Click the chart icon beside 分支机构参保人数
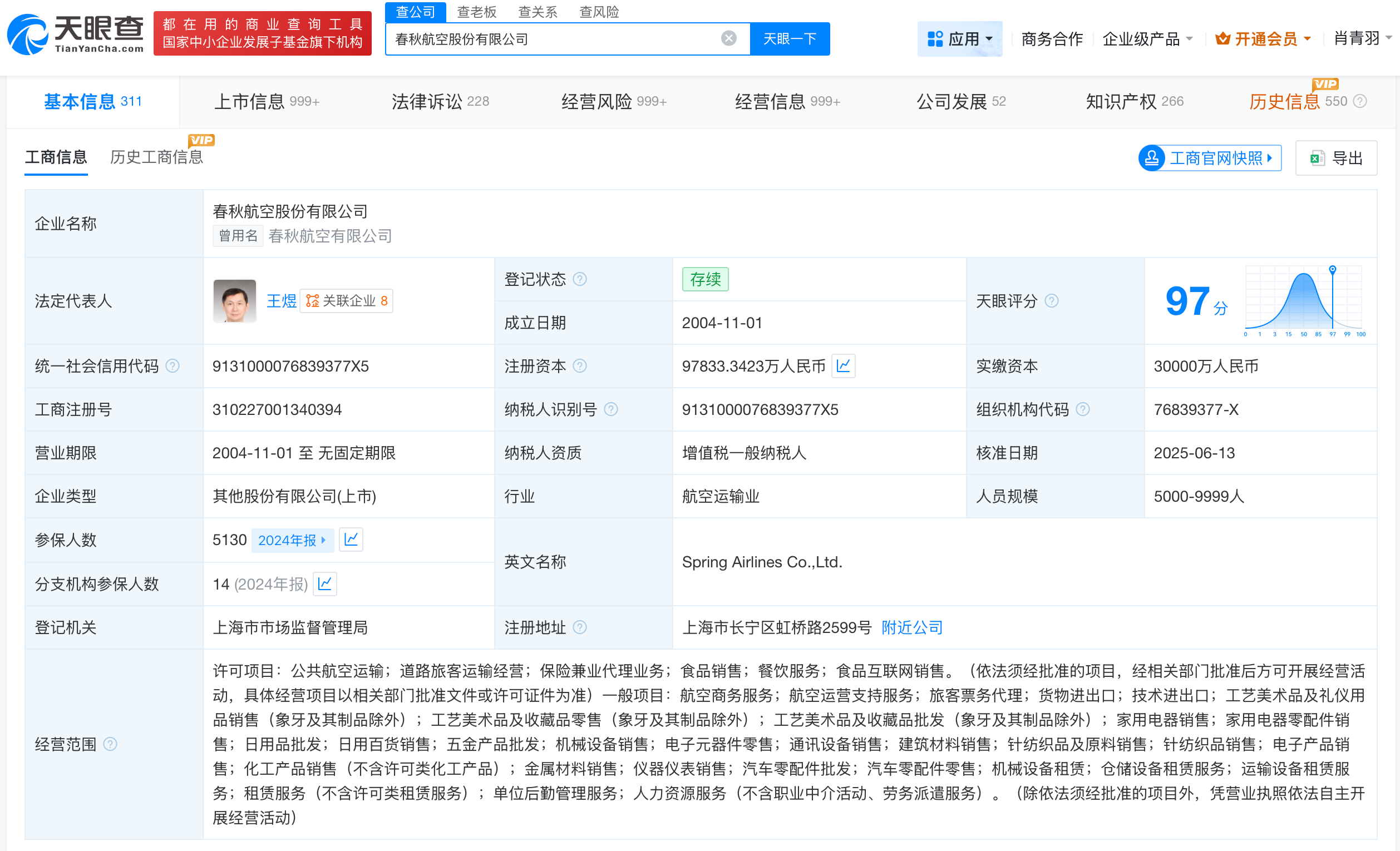The image size is (1400, 851). pyautogui.click(x=325, y=584)
